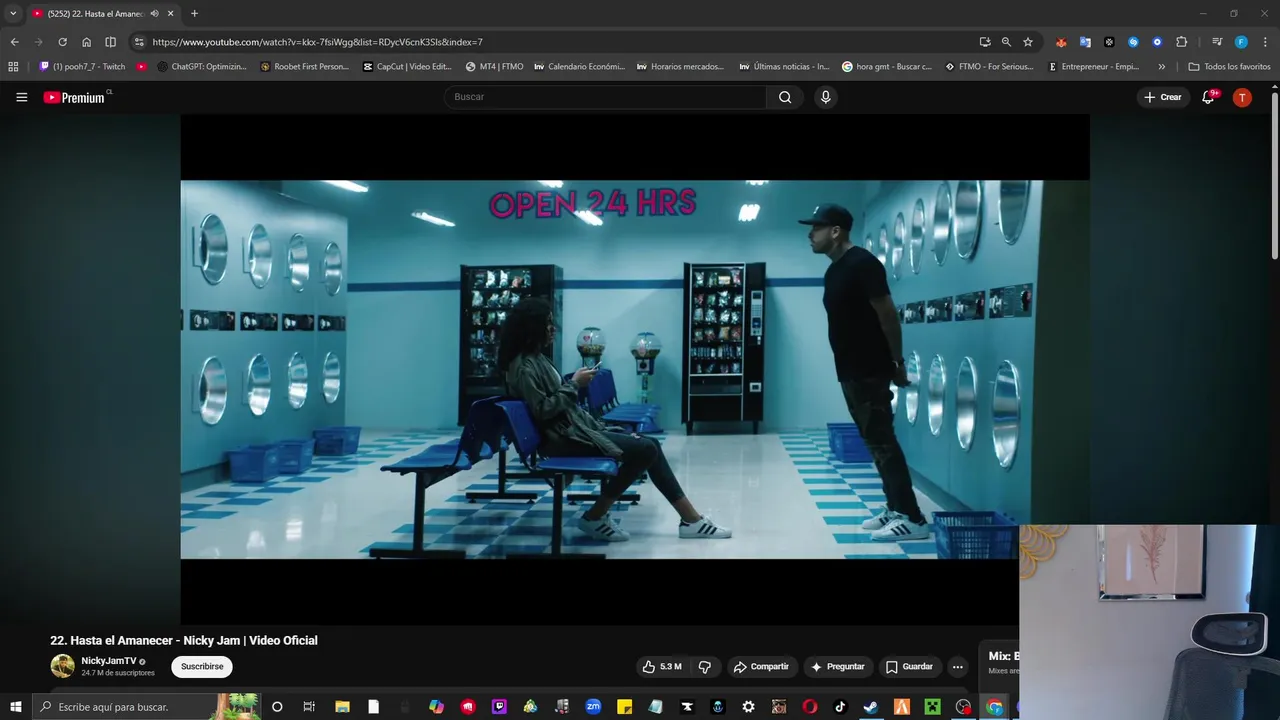Open Shazam extension icon
Screen dimensions: 1280x720
coord(1133,42)
